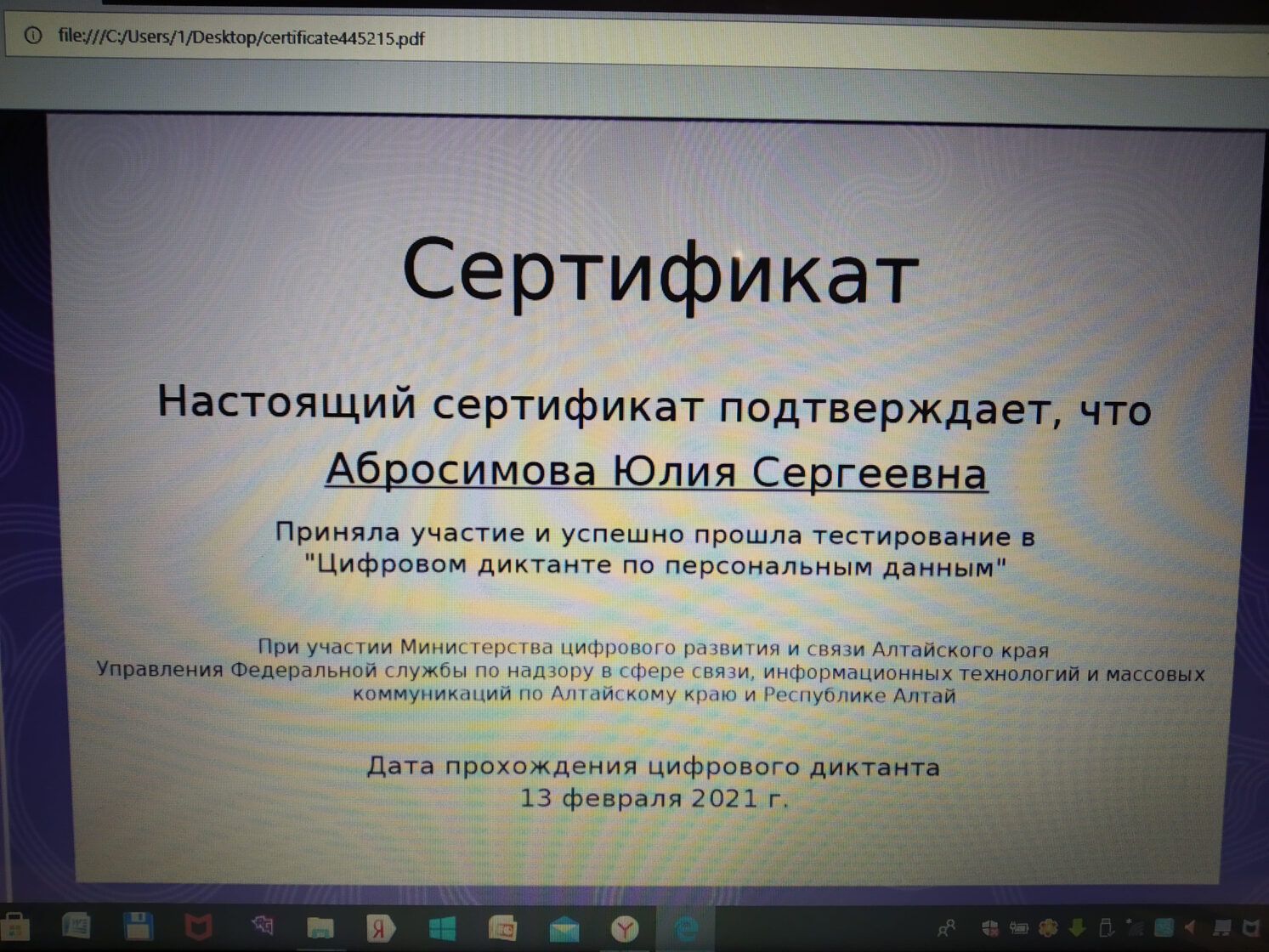This screenshot has width=1269, height=952.
Task: Switch to the Microsoft Edge taskbar window
Action: (x=686, y=929)
